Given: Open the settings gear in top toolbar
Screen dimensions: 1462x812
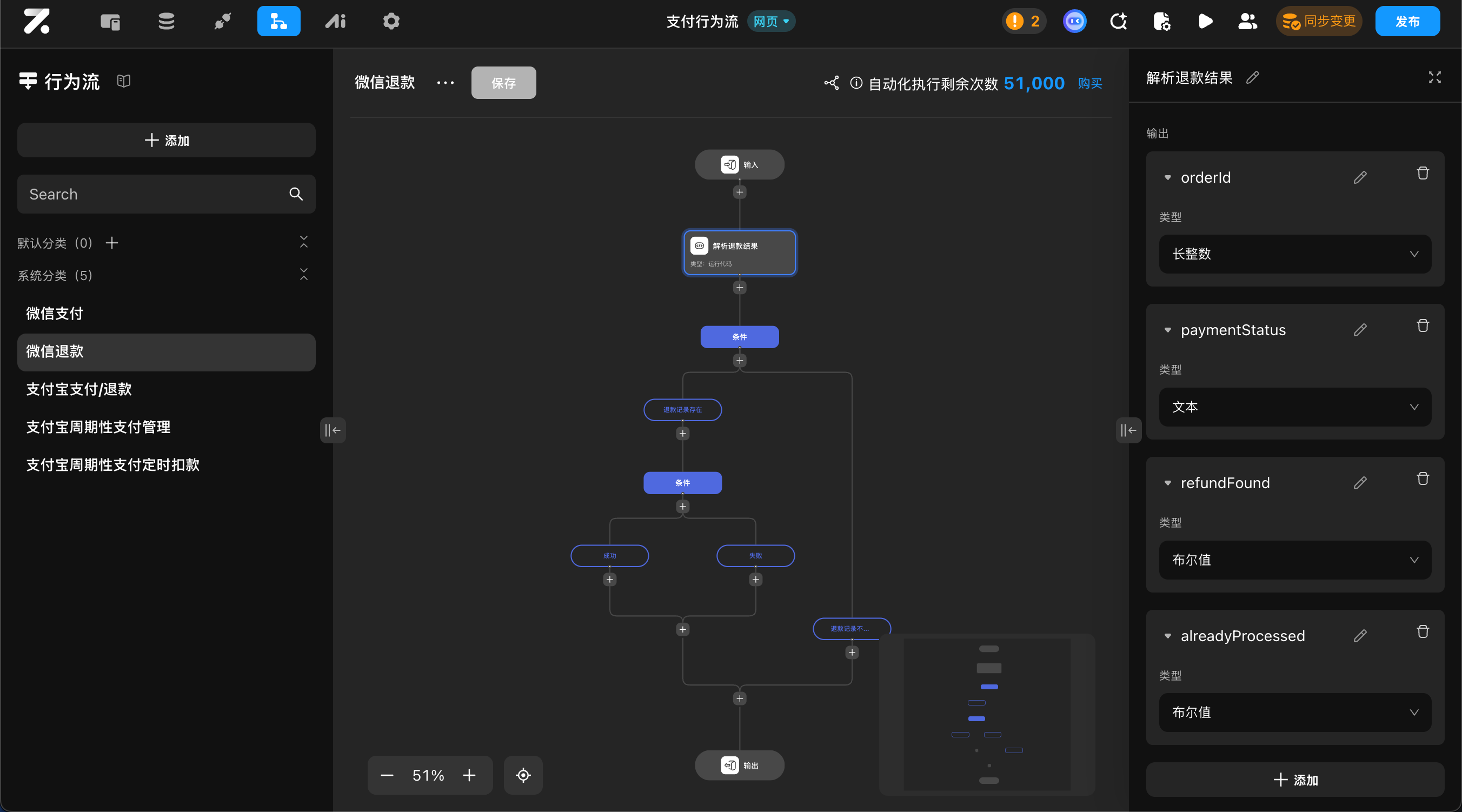Looking at the screenshot, I should click(391, 22).
